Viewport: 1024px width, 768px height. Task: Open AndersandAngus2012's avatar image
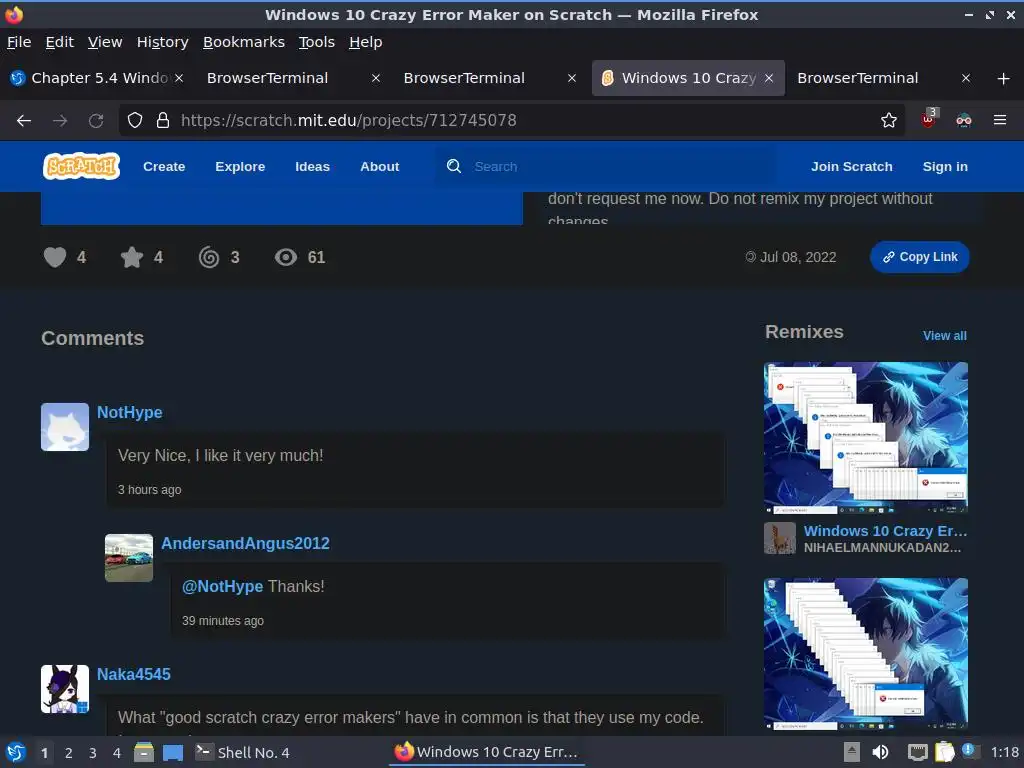coord(129,558)
